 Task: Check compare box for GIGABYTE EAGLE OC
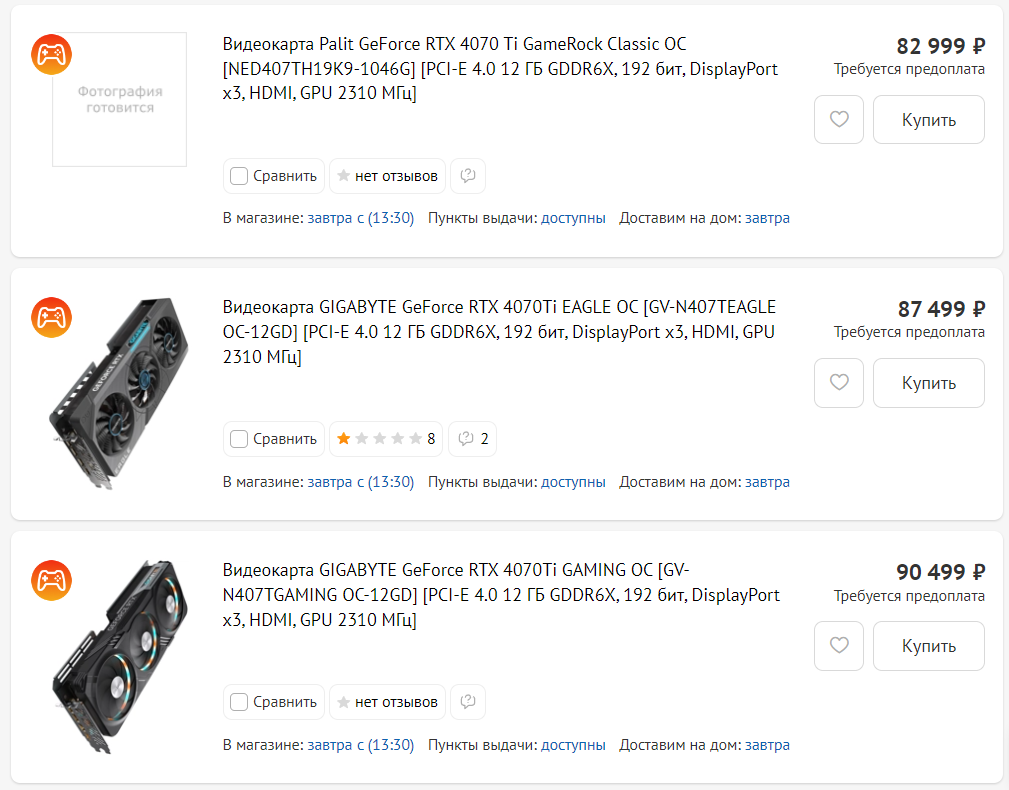(239, 439)
